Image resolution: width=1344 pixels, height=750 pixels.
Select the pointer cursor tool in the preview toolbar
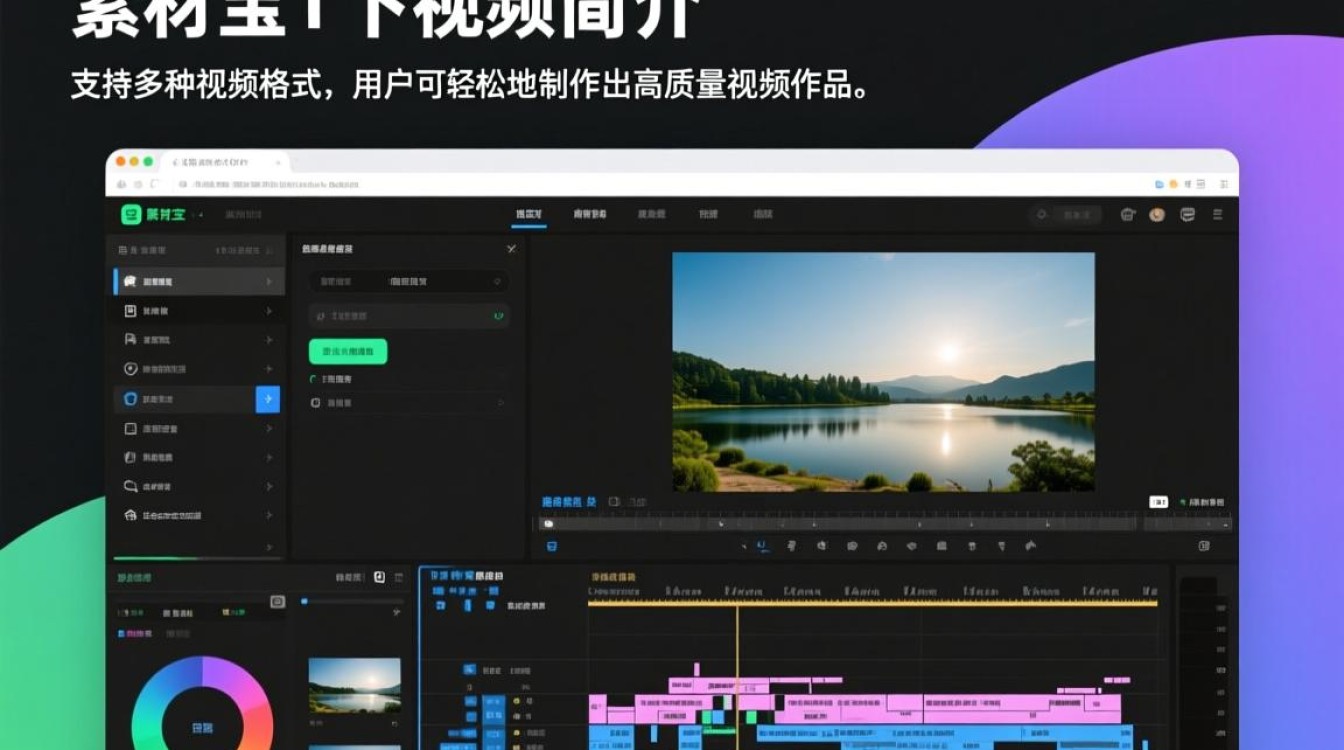pos(743,546)
